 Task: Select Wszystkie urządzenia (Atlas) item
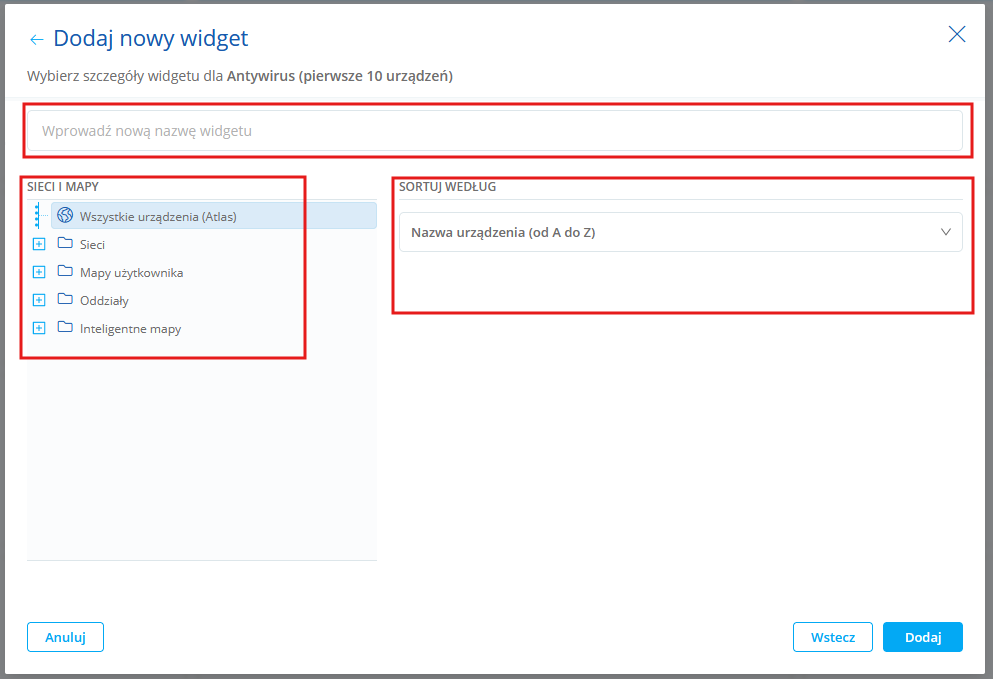coord(158,216)
